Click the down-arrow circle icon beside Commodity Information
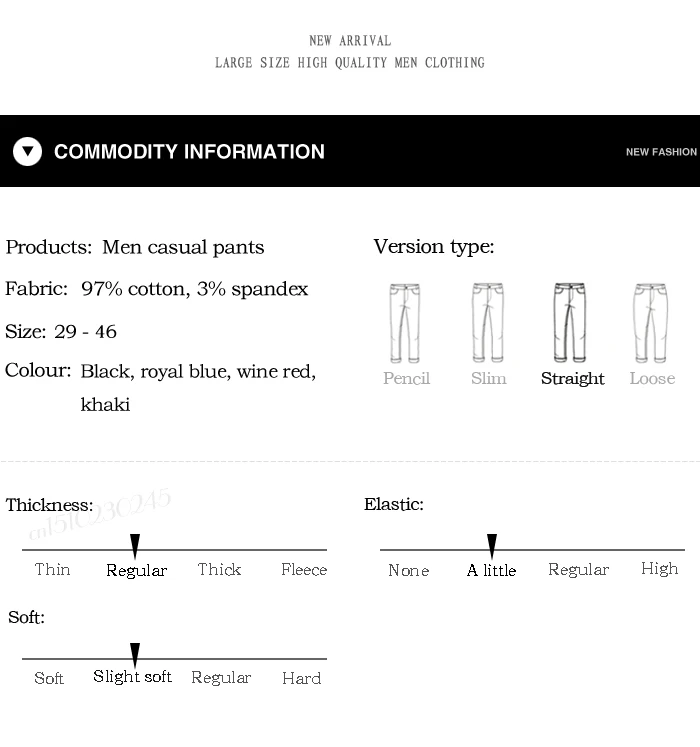Screen dimensions: 700x747 tap(28, 151)
